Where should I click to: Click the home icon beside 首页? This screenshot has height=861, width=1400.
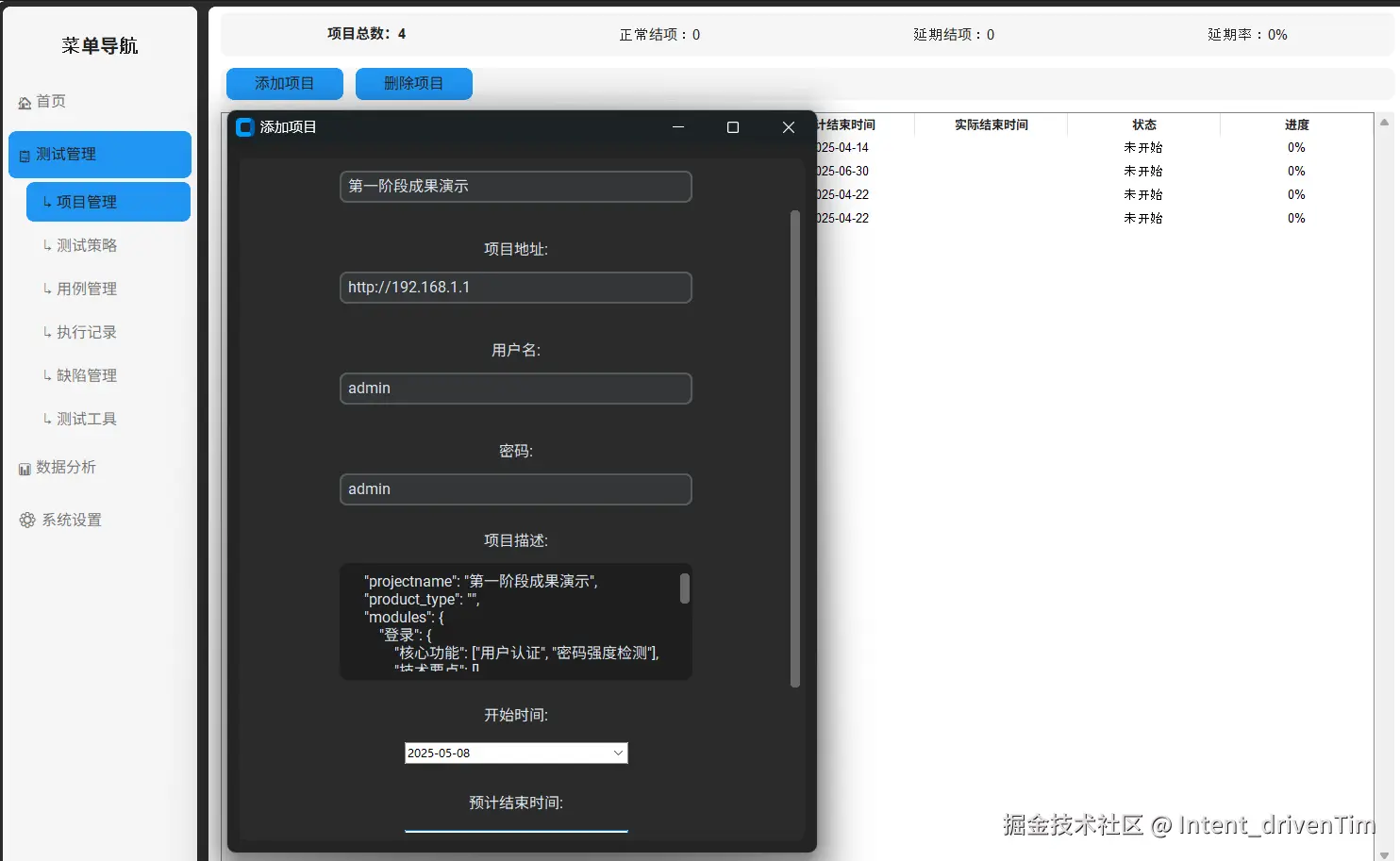[x=25, y=103]
